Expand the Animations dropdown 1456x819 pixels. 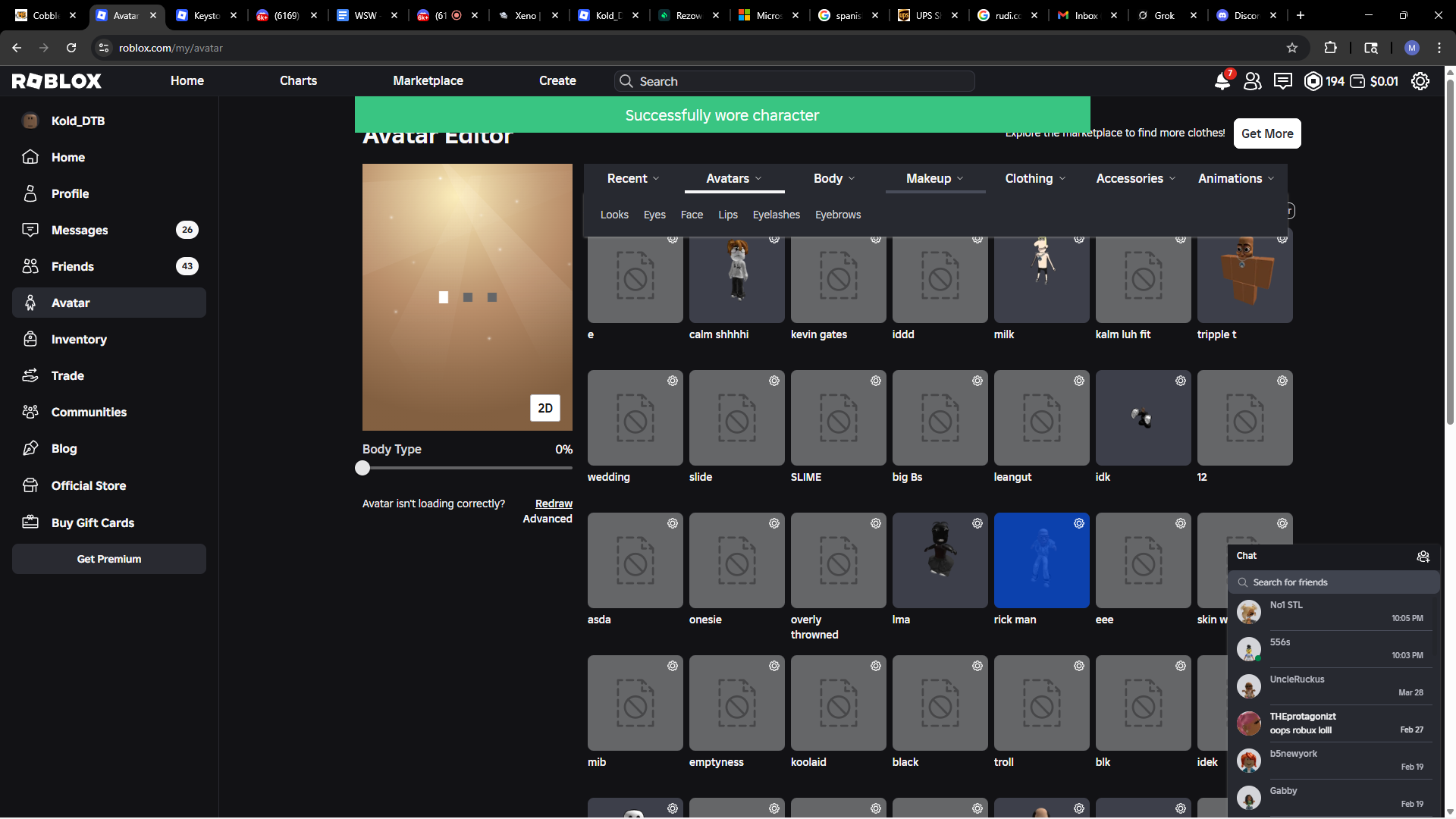(1236, 178)
